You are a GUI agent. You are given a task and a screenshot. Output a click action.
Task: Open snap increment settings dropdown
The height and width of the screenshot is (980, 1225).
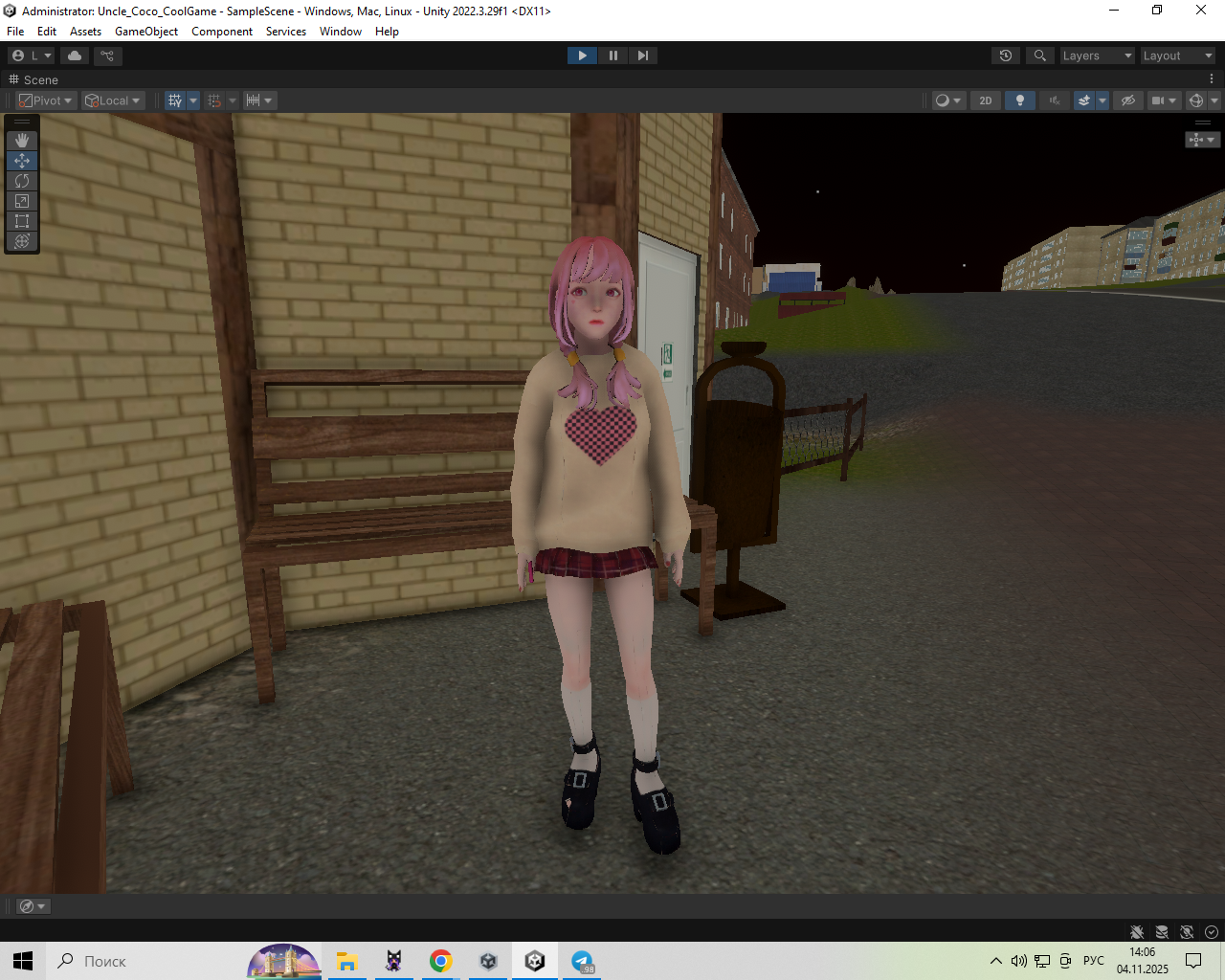click(259, 100)
